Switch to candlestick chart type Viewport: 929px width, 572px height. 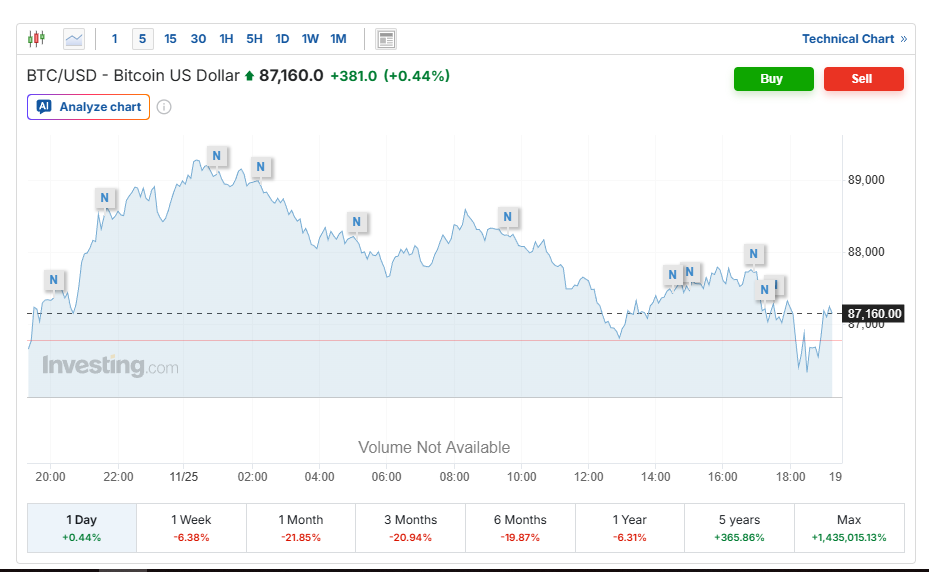(x=37, y=39)
